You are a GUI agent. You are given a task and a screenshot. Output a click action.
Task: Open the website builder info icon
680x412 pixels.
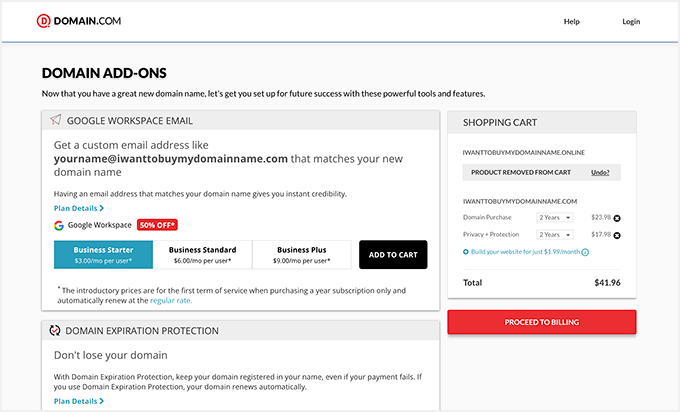[585, 252]
